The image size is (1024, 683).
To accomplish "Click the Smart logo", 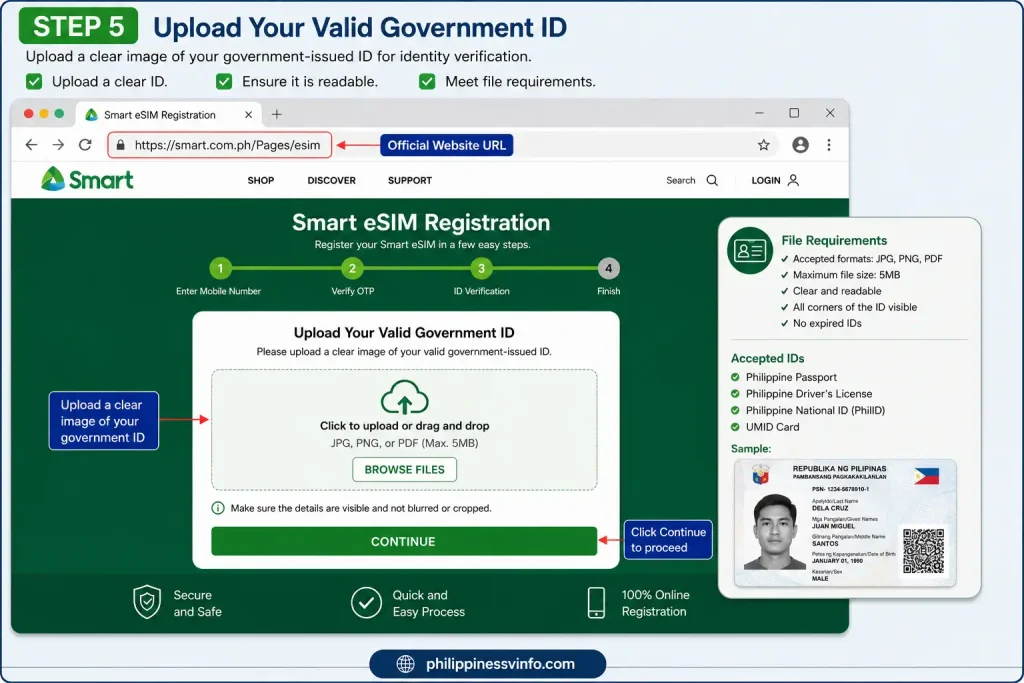I will click(87, 179).
